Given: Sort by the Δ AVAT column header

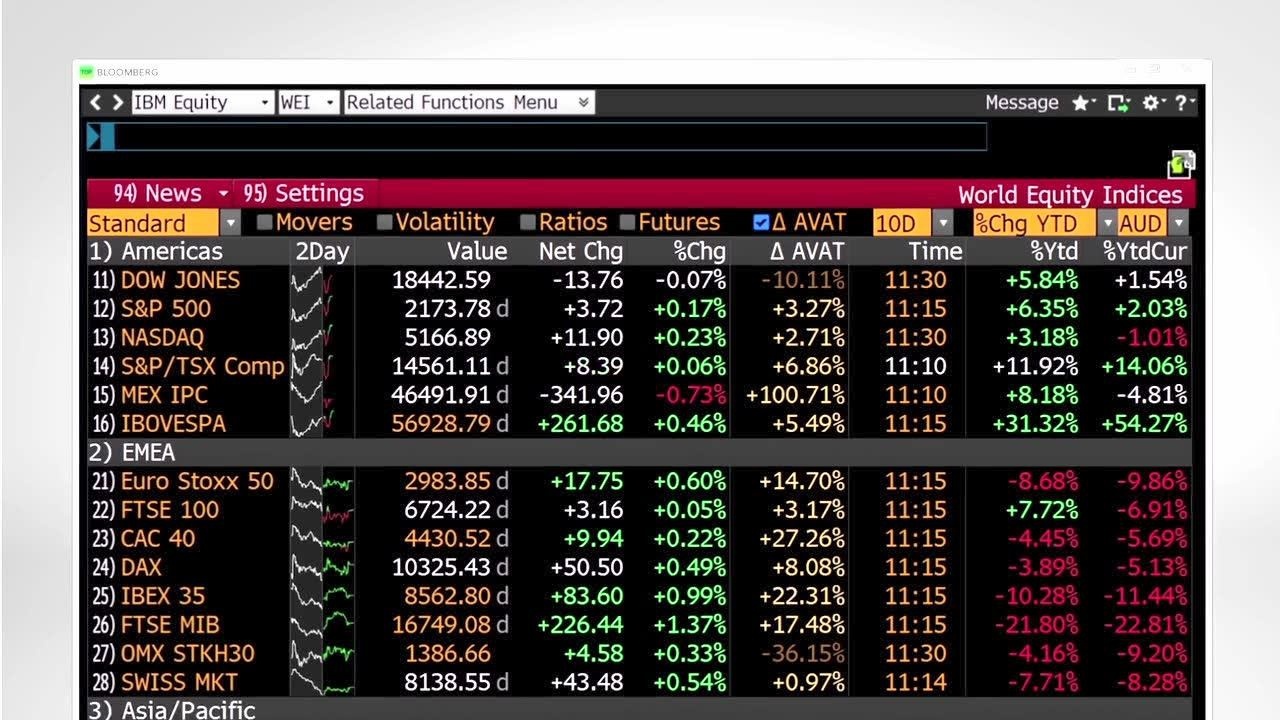Looking at the screenshot, I should (x=807, y=252).
